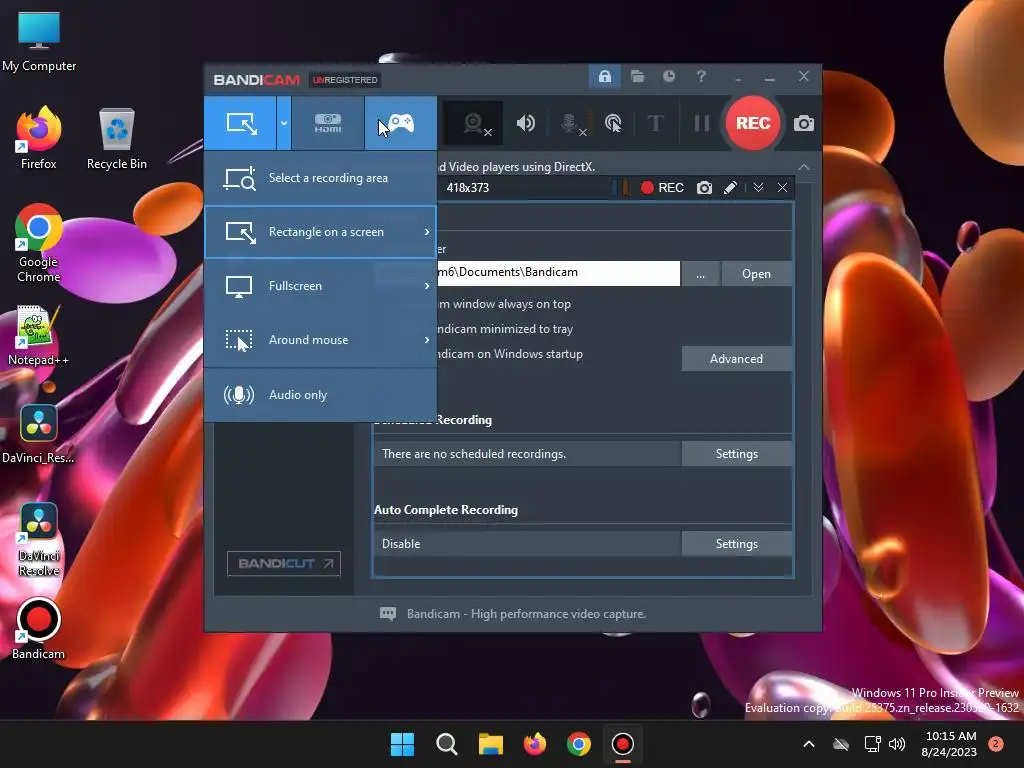Switch to game recording mode
Viewport: 1024px width, 768px height.
tap(401, 123)
